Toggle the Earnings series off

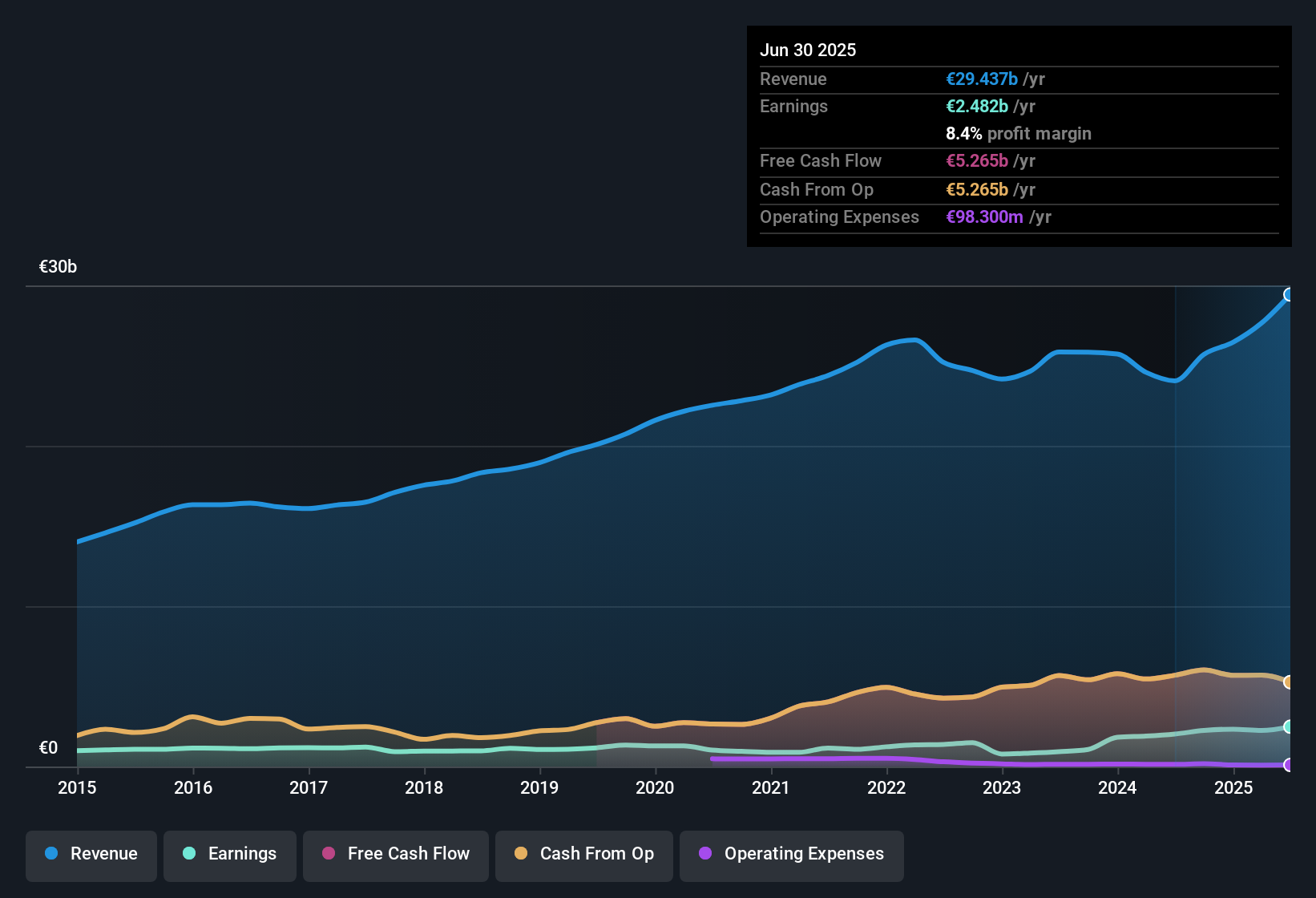click(230, 854)
